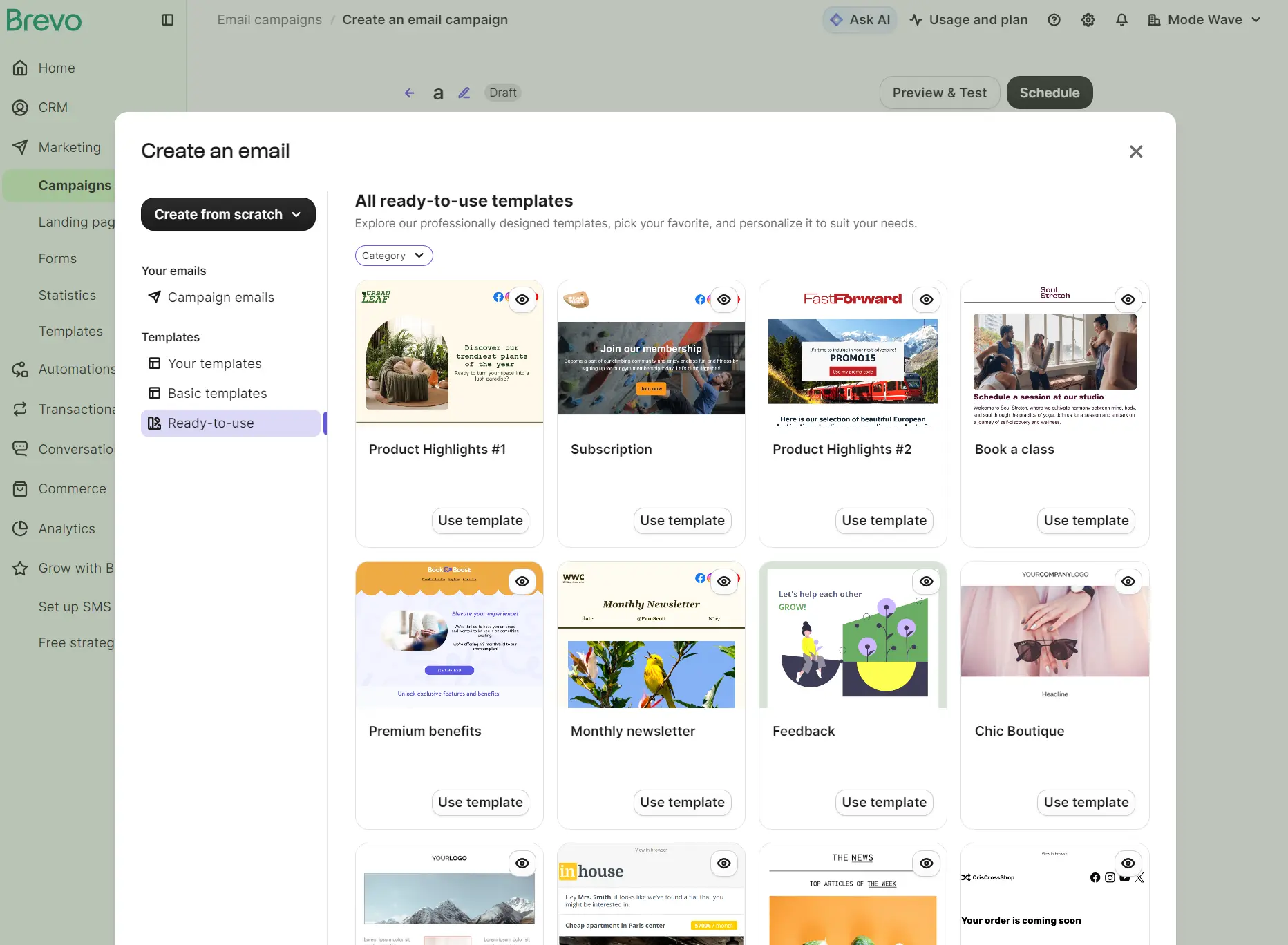1288x945 pixels.
Task: Expand the Mode Wave account menu
Action: coord(1204,20)
